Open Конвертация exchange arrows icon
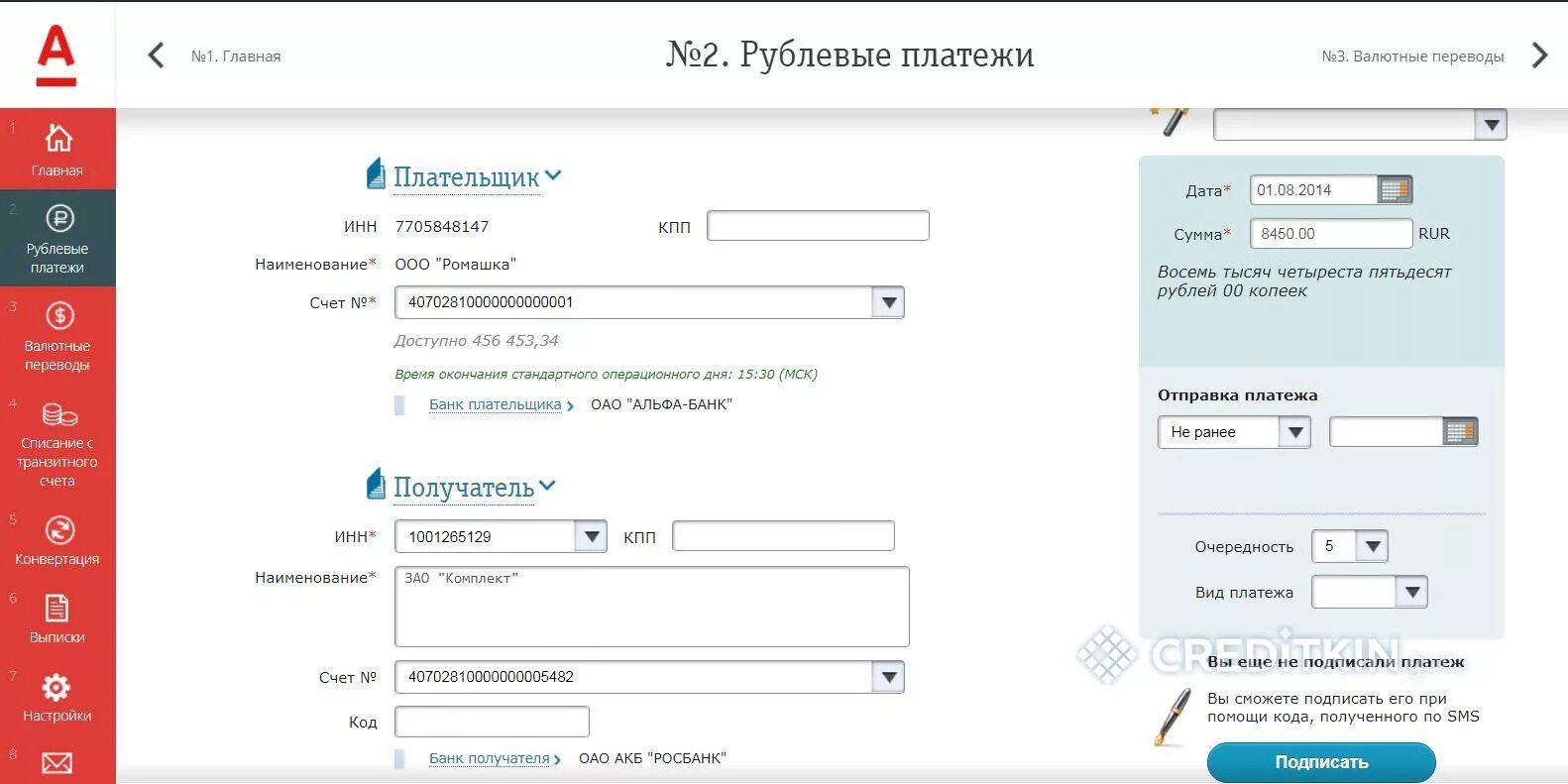Screen dimensions: 1568x784 [x=59, y=530]
